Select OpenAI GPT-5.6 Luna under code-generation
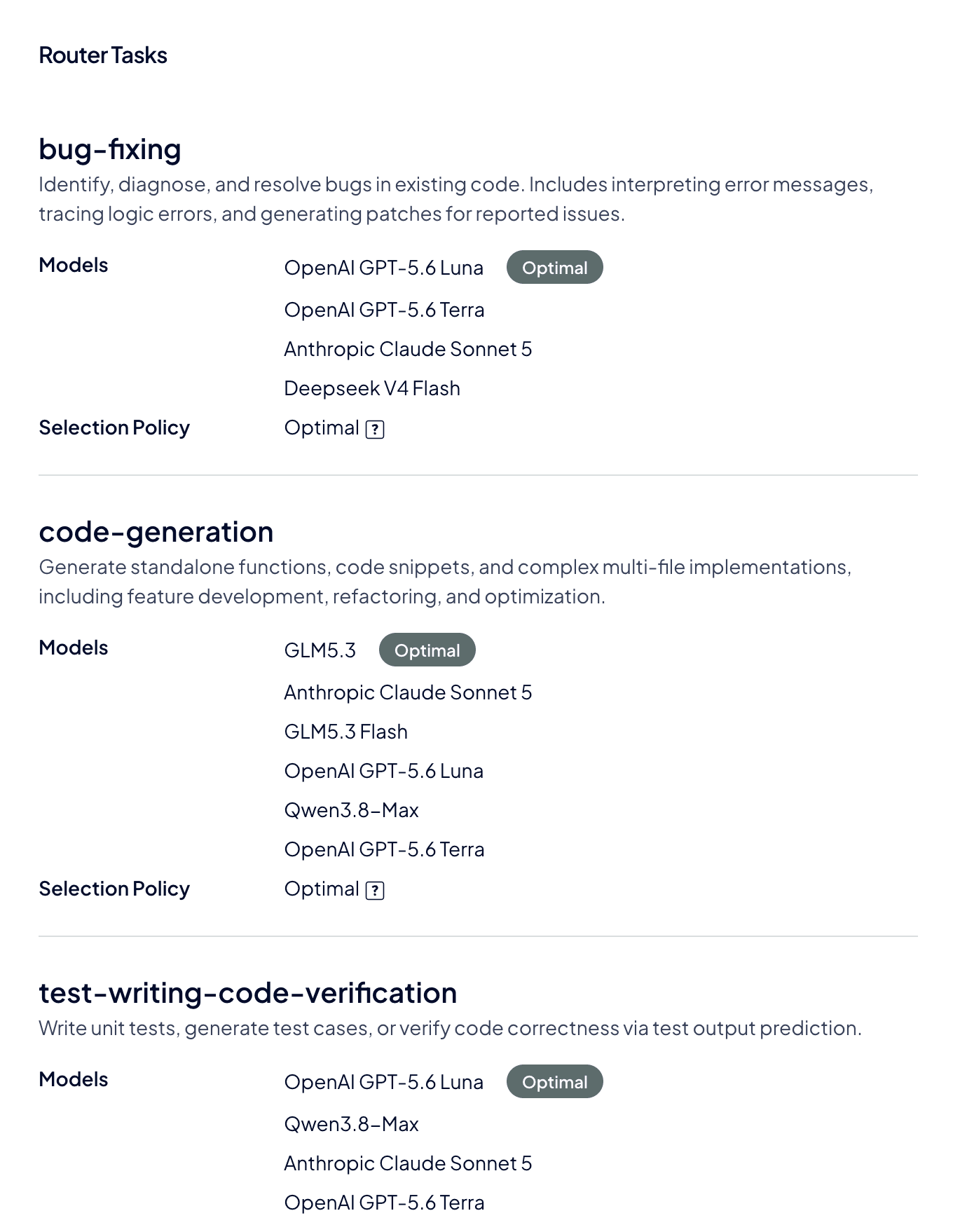953x1232 pixels. 383,771
